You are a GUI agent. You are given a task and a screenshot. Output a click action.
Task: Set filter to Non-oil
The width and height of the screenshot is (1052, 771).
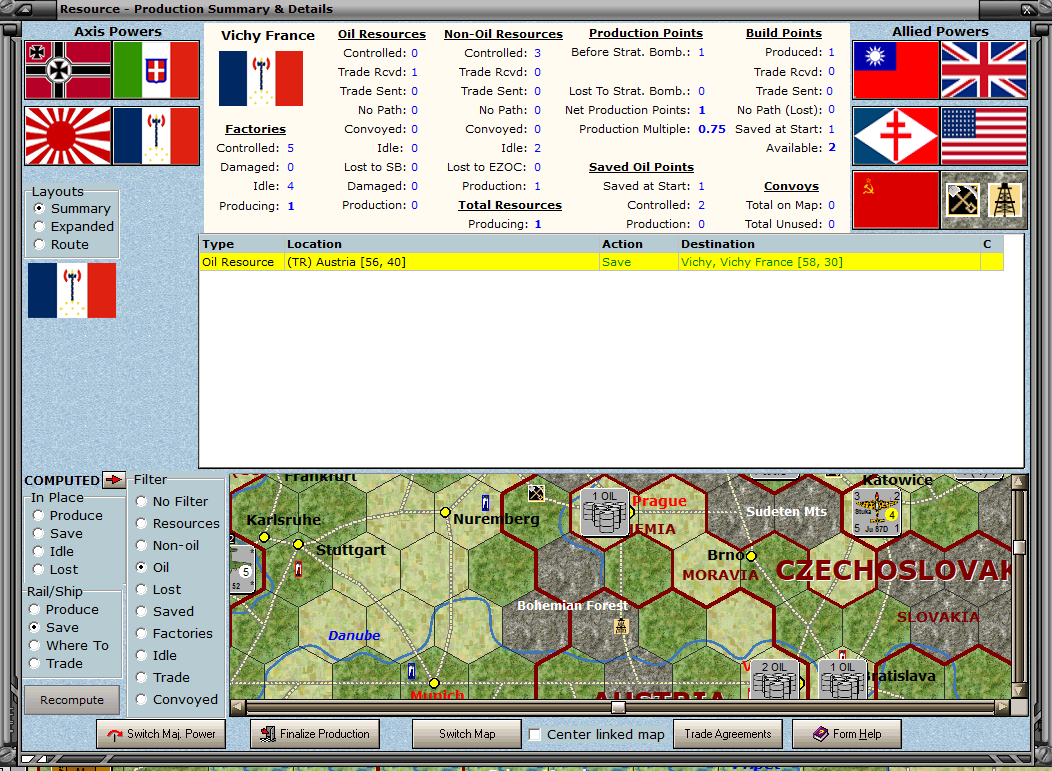point(142,546)
